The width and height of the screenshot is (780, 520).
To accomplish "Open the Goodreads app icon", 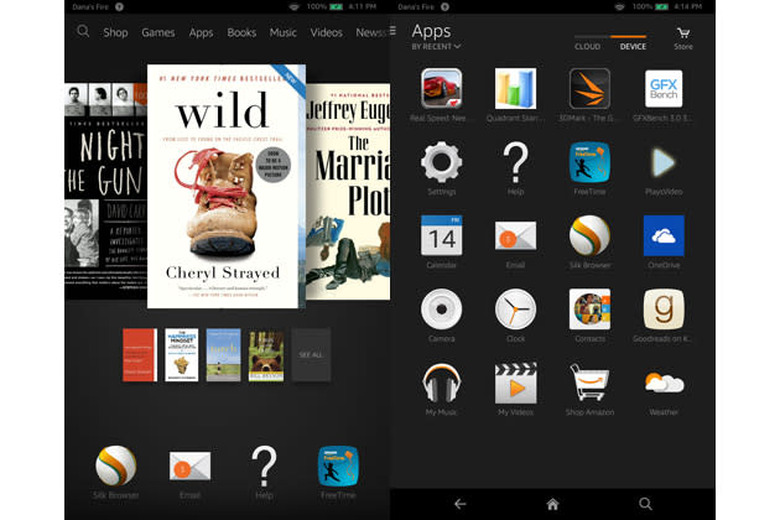I will click(x=663, y=309).
